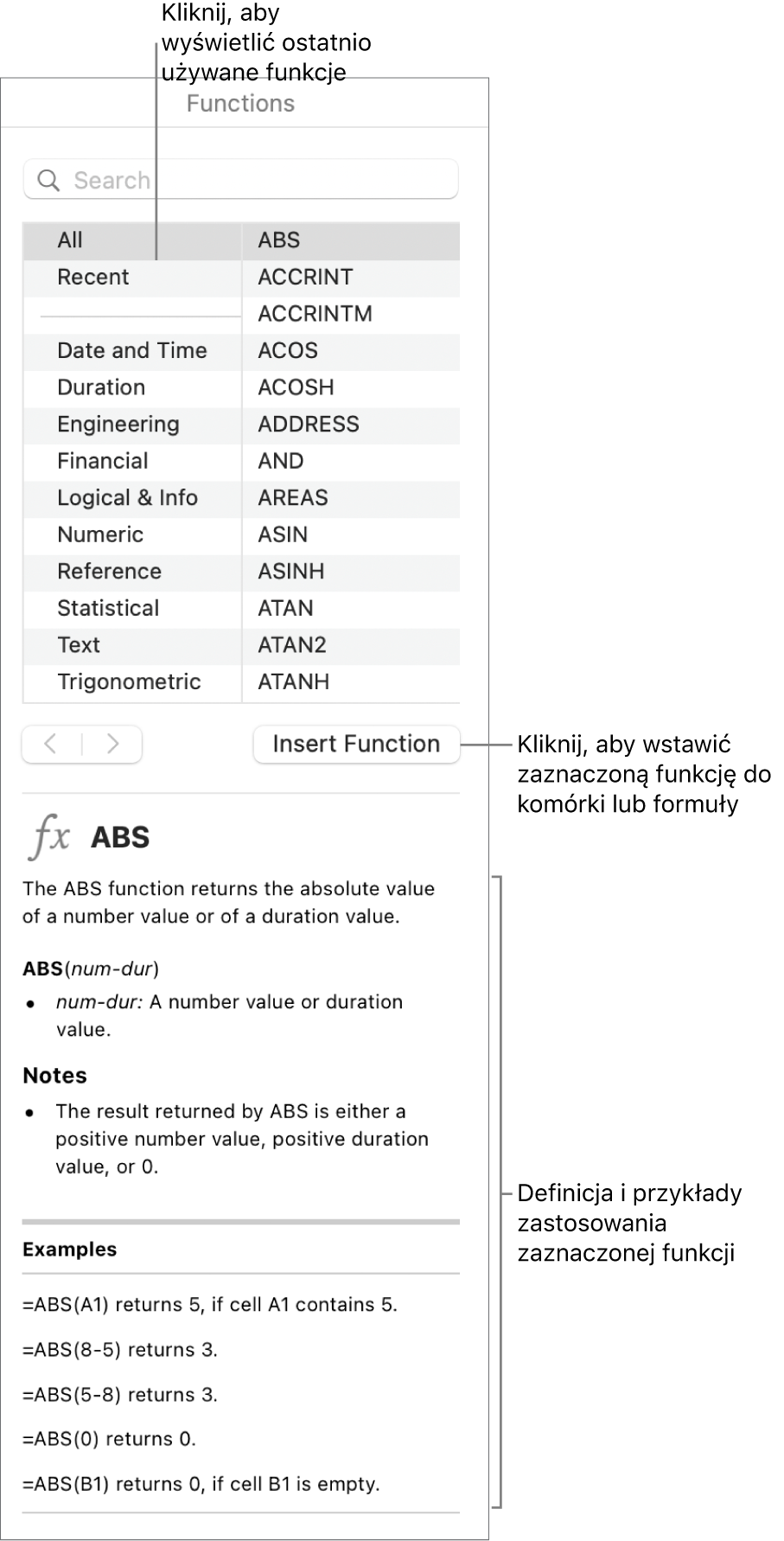Click the back arrow navigation button

tap(52, 744)
